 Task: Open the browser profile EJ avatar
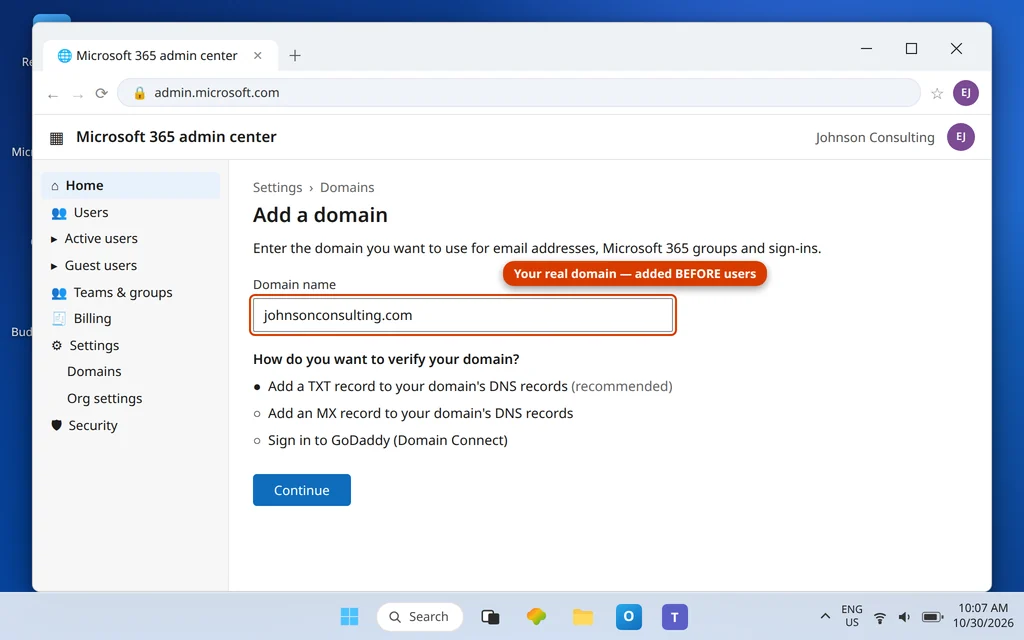[x=965, y=93]
